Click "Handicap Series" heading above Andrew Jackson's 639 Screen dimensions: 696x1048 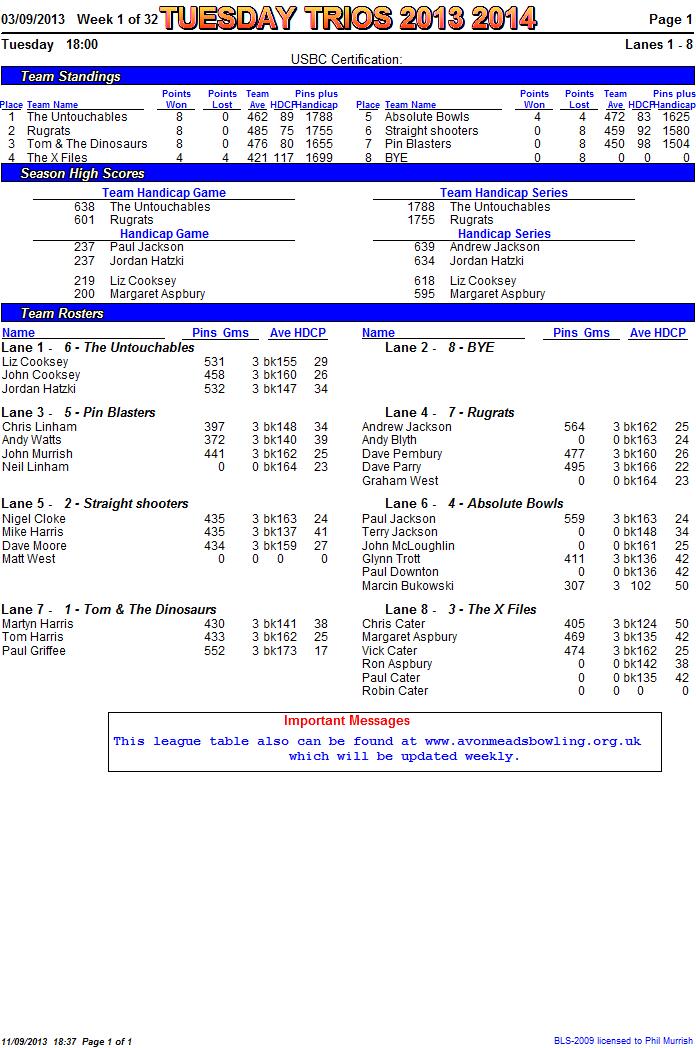pos(504,234)
